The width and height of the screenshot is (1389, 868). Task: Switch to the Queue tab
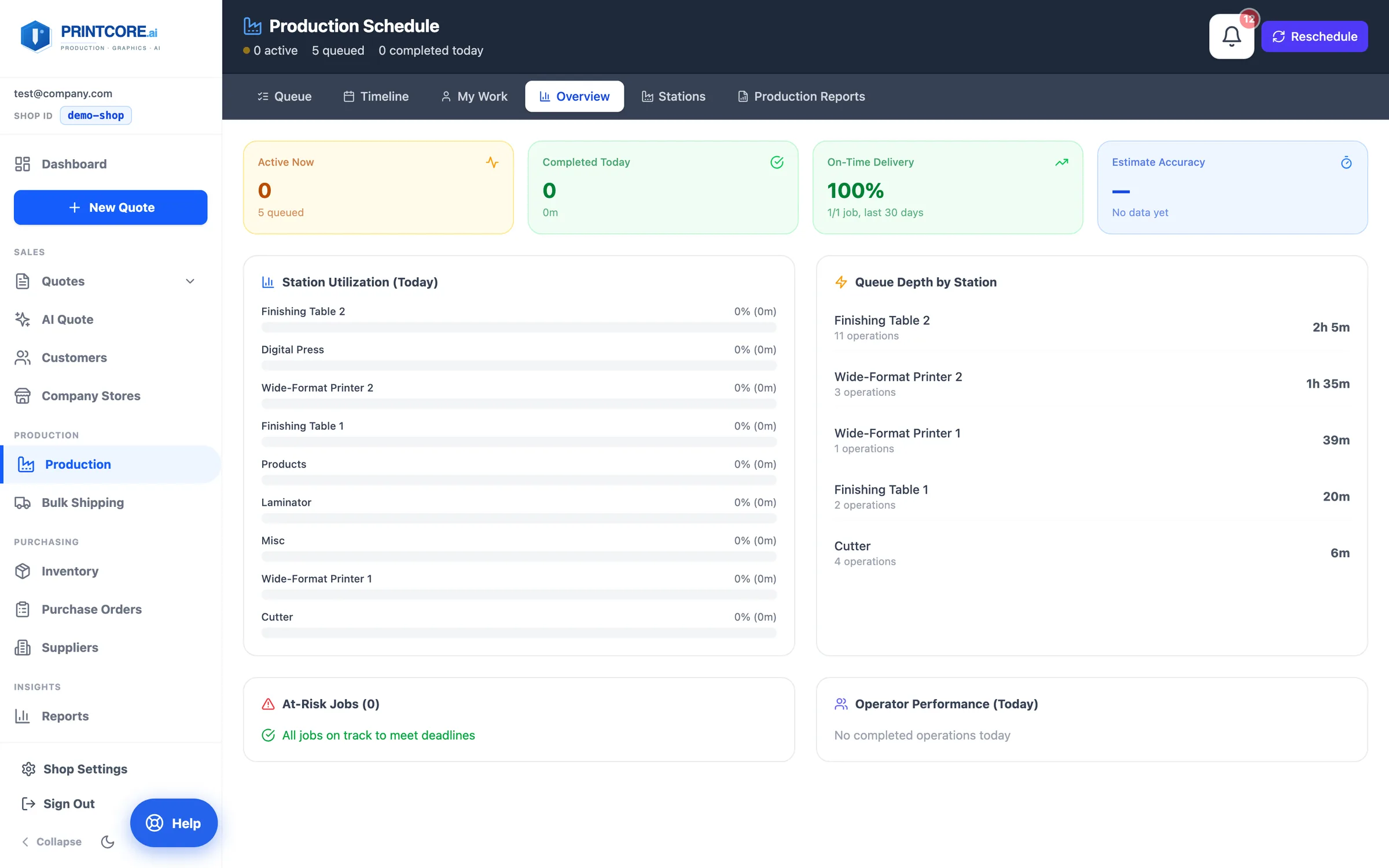(x=284, y=96)
